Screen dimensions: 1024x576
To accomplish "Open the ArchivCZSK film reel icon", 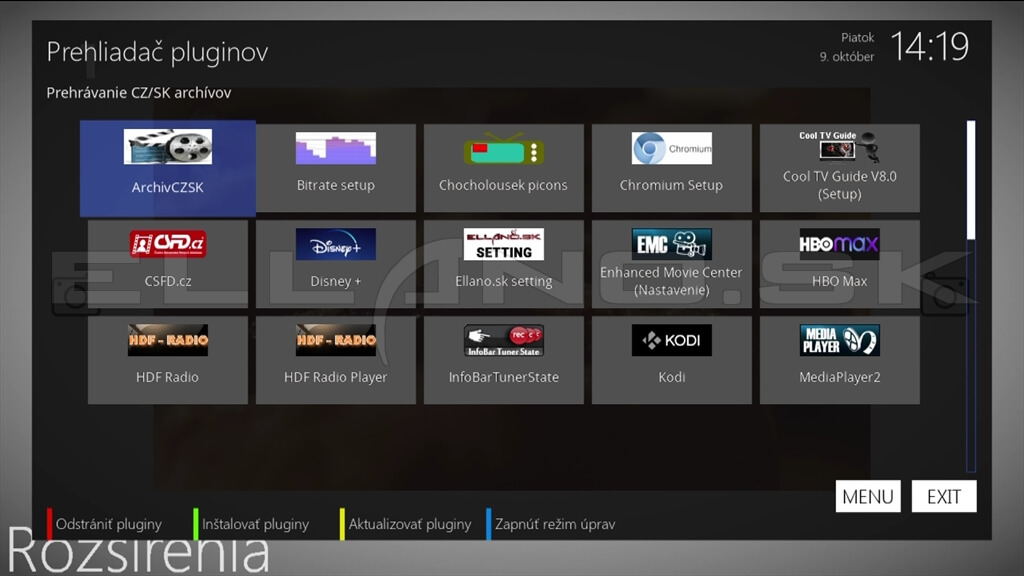I will tap(168, 146).
